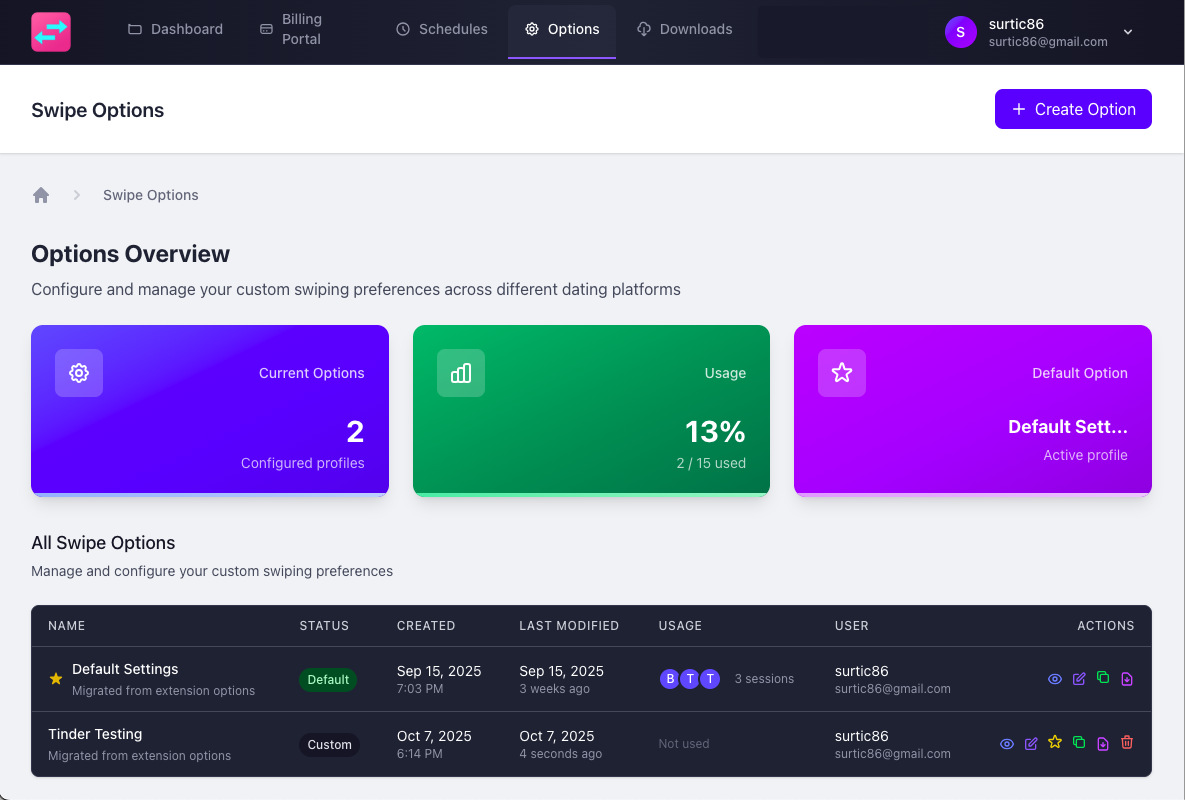
Task: Edit the Default Settings option
Action: click(x=1079, y=679)
